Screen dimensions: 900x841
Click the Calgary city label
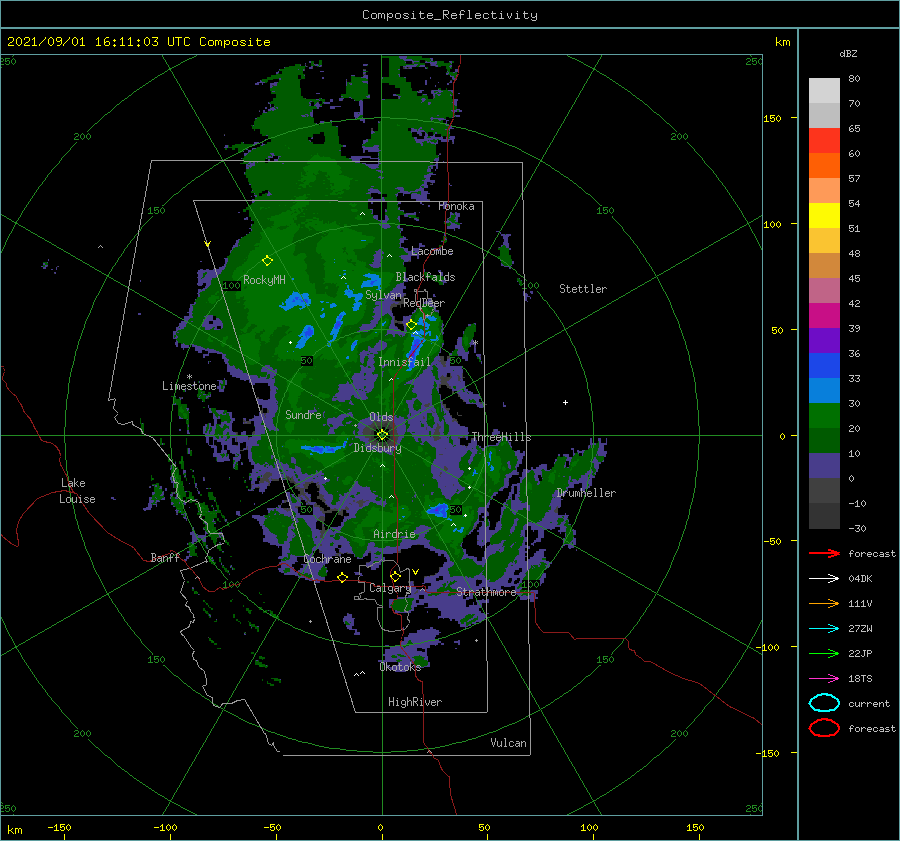tap(390, 588)
